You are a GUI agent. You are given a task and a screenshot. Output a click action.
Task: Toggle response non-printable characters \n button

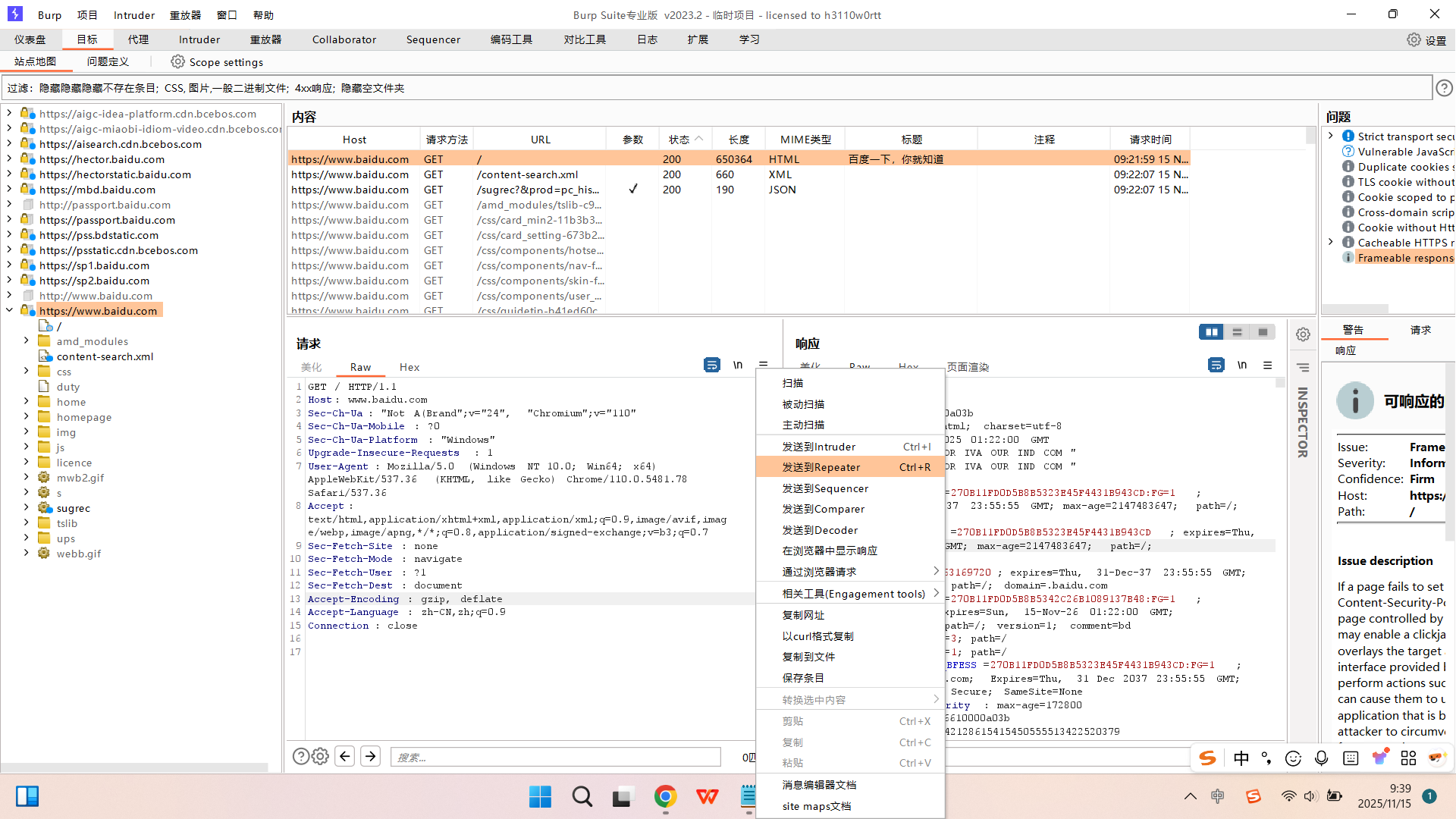(x=1242, y=366)
